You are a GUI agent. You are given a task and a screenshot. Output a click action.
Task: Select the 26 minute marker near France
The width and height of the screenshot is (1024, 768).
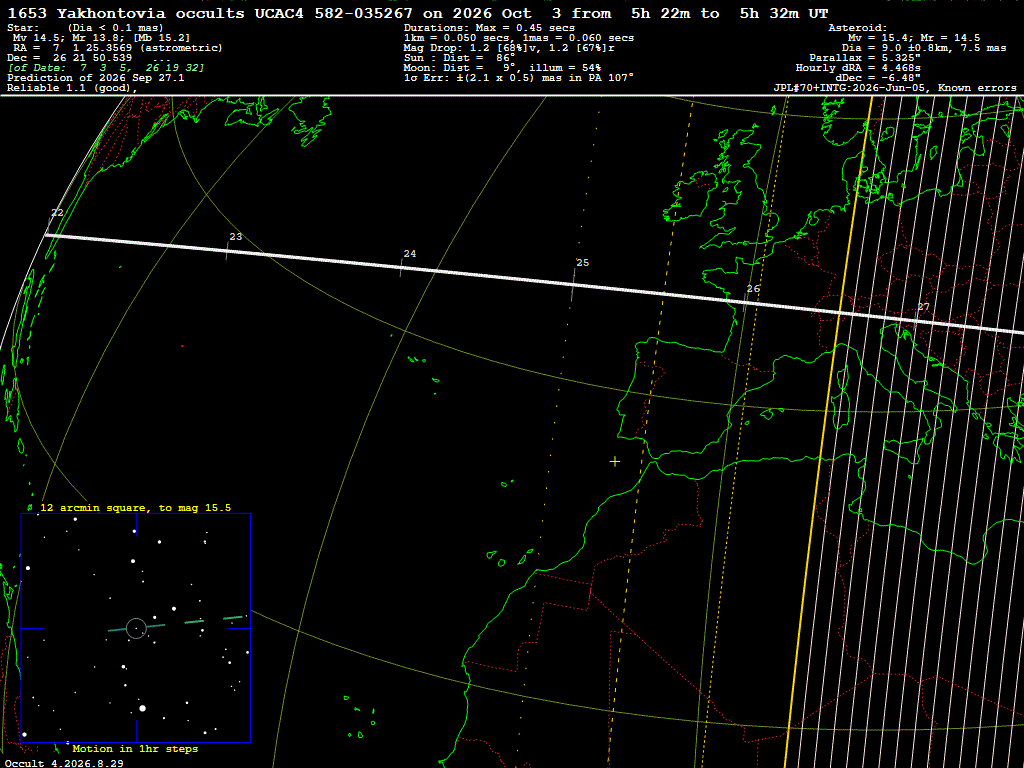click(x=753, y=289)
